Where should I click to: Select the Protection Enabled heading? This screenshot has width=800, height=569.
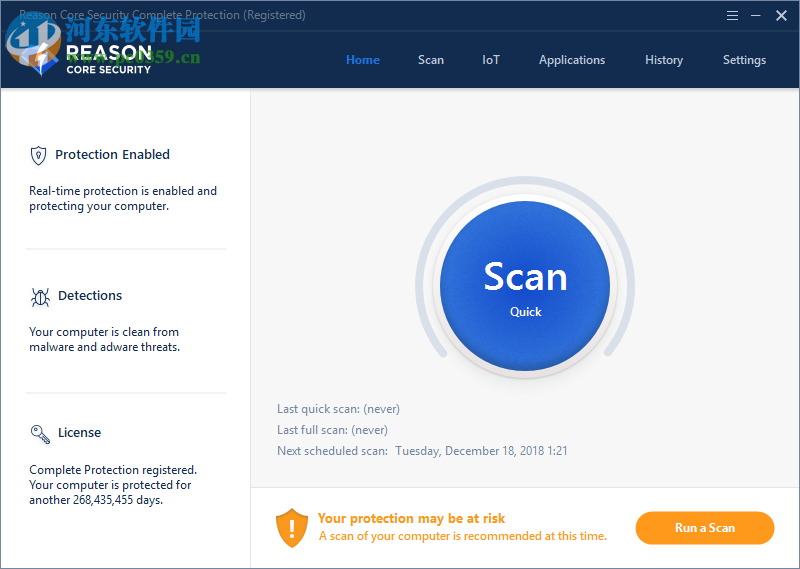pos(112,155)
